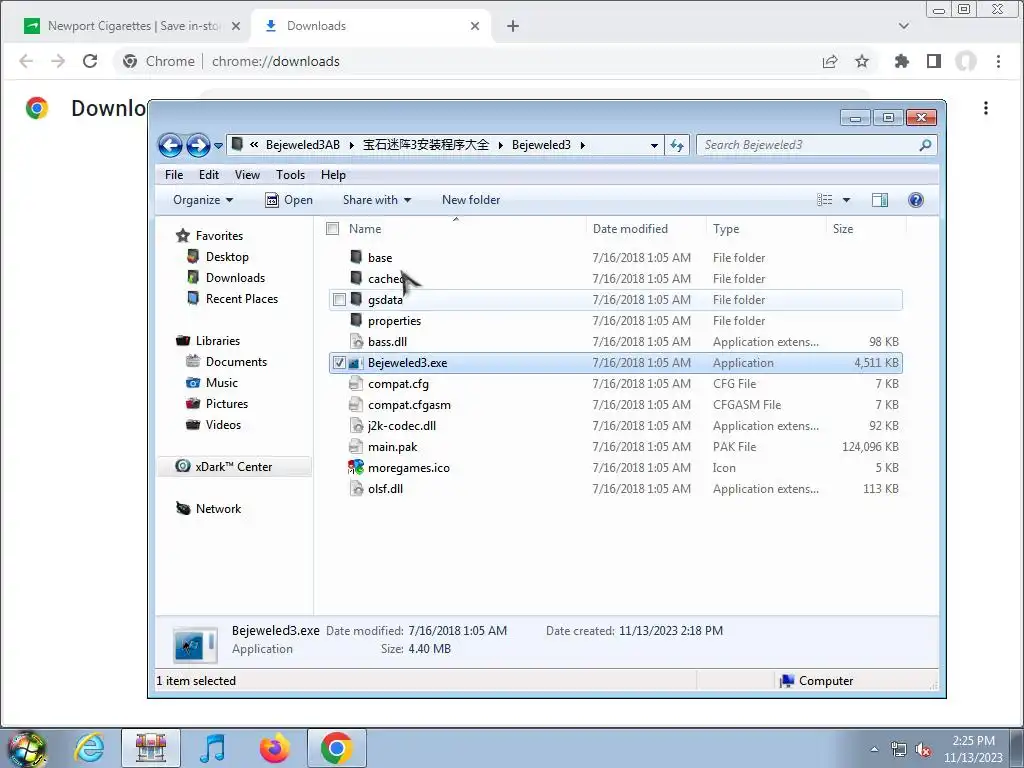Viewport: 1024px width, 768px height.
Task: Reload the Chrome page
Action: (x=90, y=61)
